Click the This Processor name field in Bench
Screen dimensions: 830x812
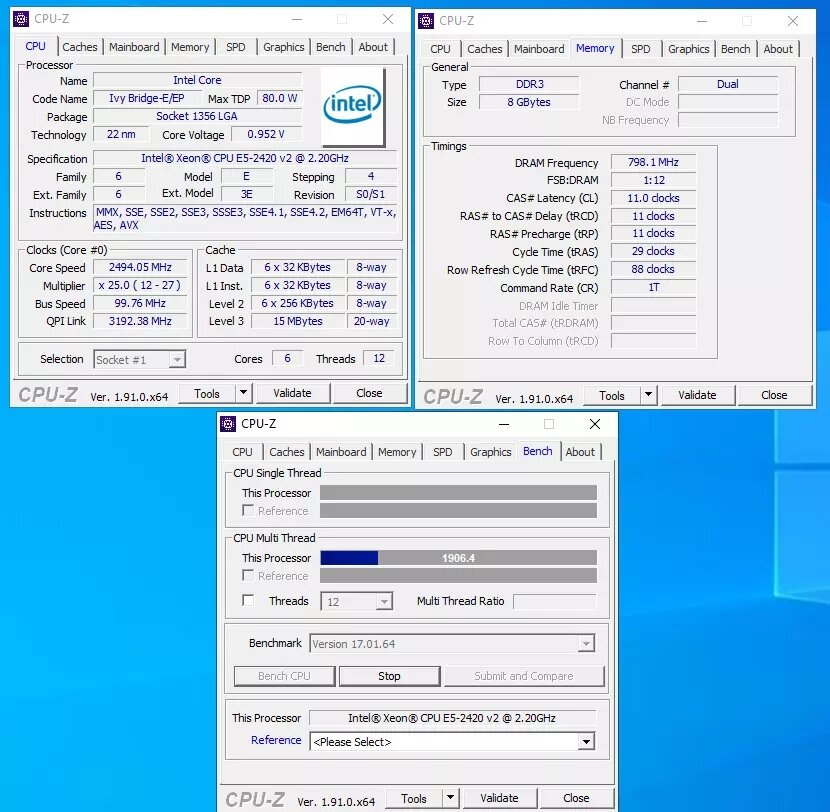coord(453,718)
